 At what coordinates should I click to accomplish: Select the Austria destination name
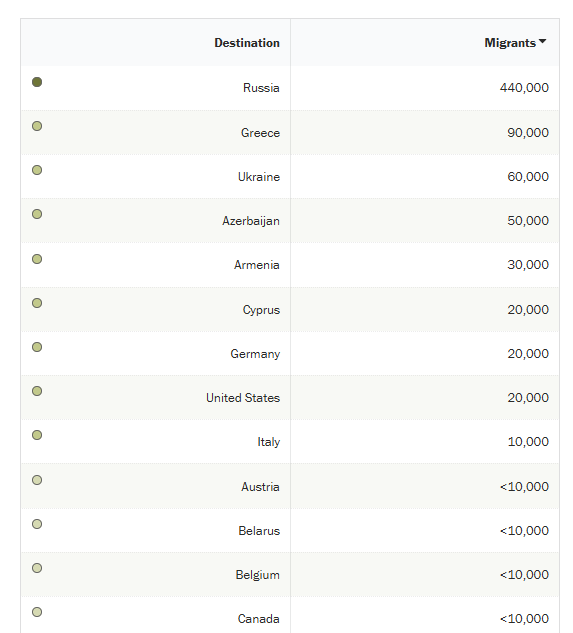click(x=260, y=486)
